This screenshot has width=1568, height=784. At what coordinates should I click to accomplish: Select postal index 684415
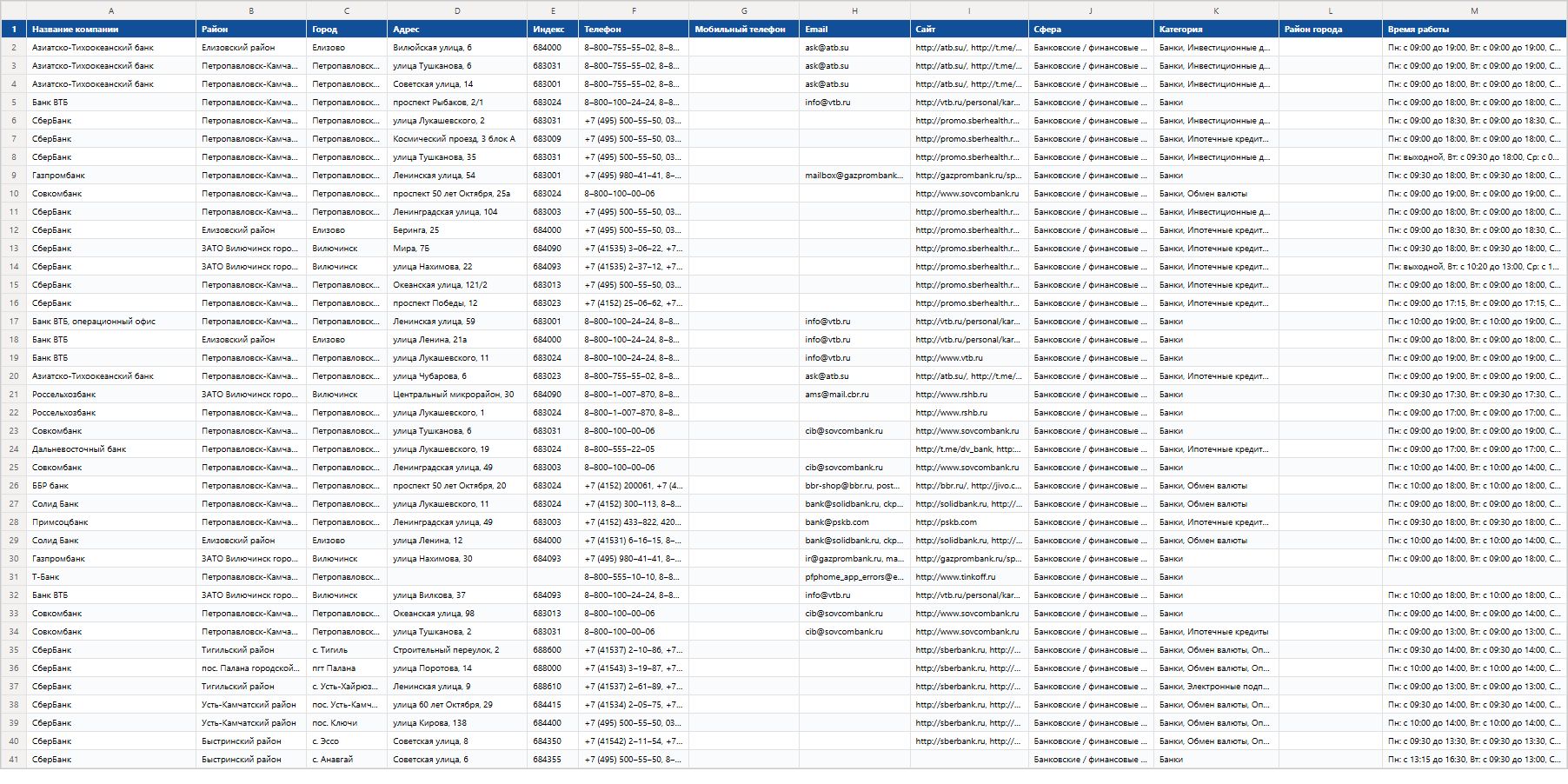[553, 705]
